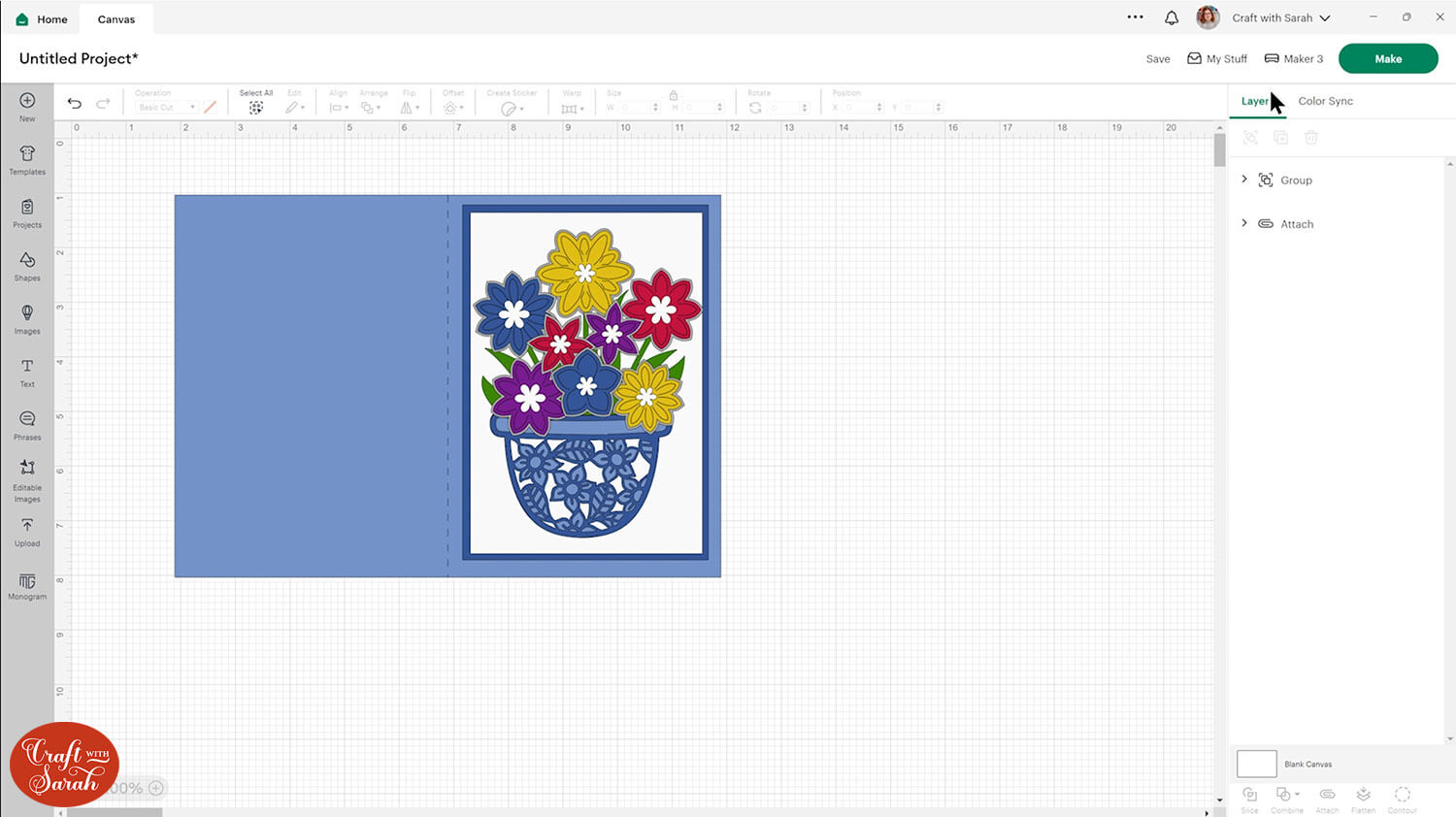Screen dimensions: 1456x817
Task: Select the Monogram tool
Action: coord(26,585)
